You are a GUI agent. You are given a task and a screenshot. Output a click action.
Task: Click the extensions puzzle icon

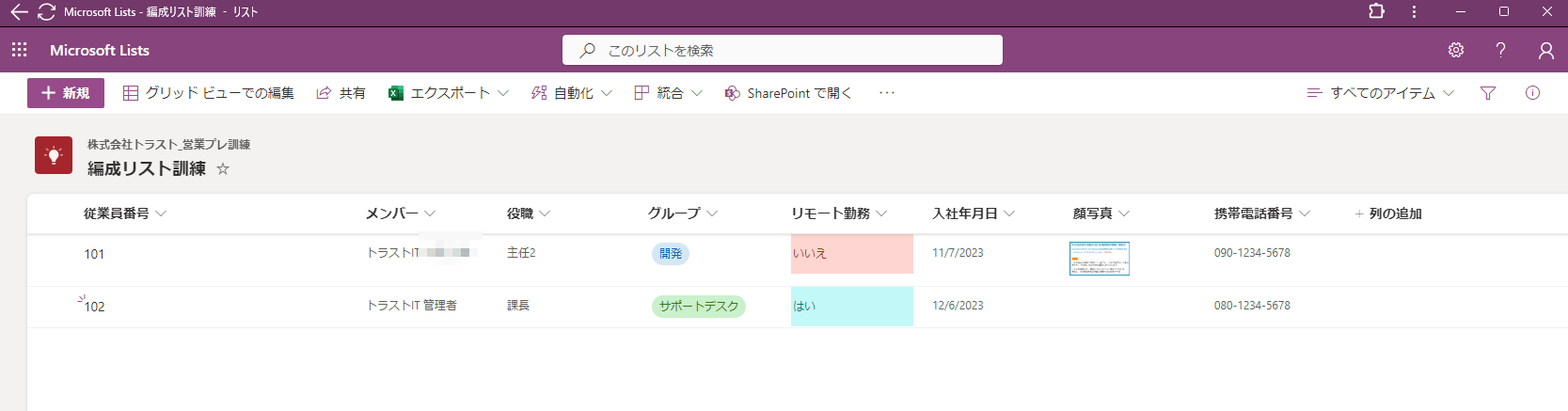(1376, 11)
